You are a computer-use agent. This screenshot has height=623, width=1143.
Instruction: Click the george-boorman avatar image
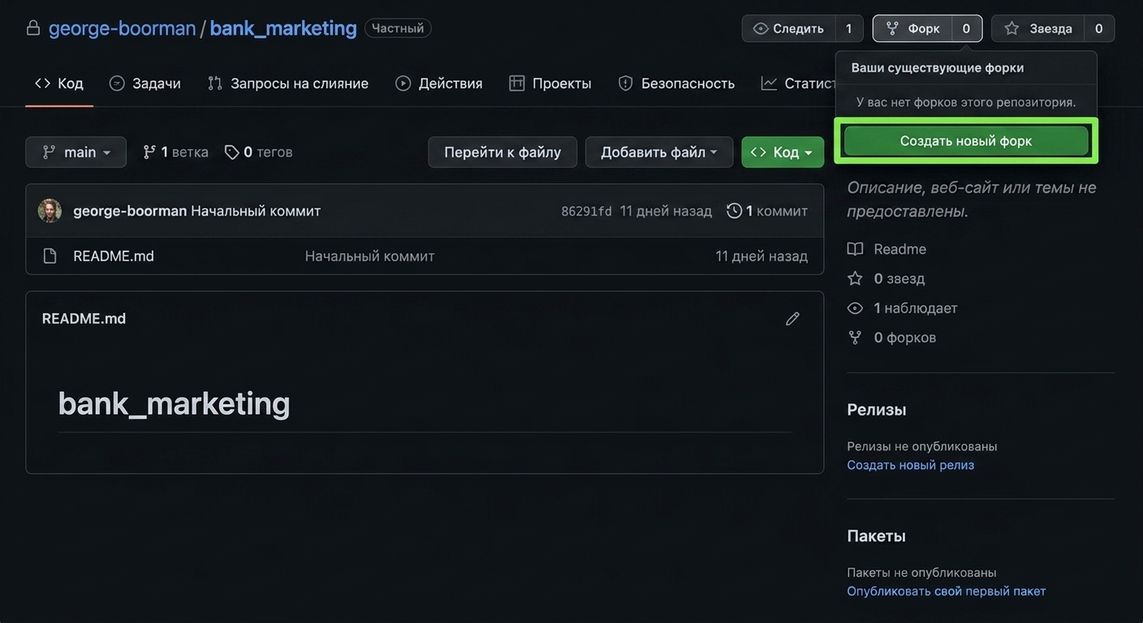(50, 211)
